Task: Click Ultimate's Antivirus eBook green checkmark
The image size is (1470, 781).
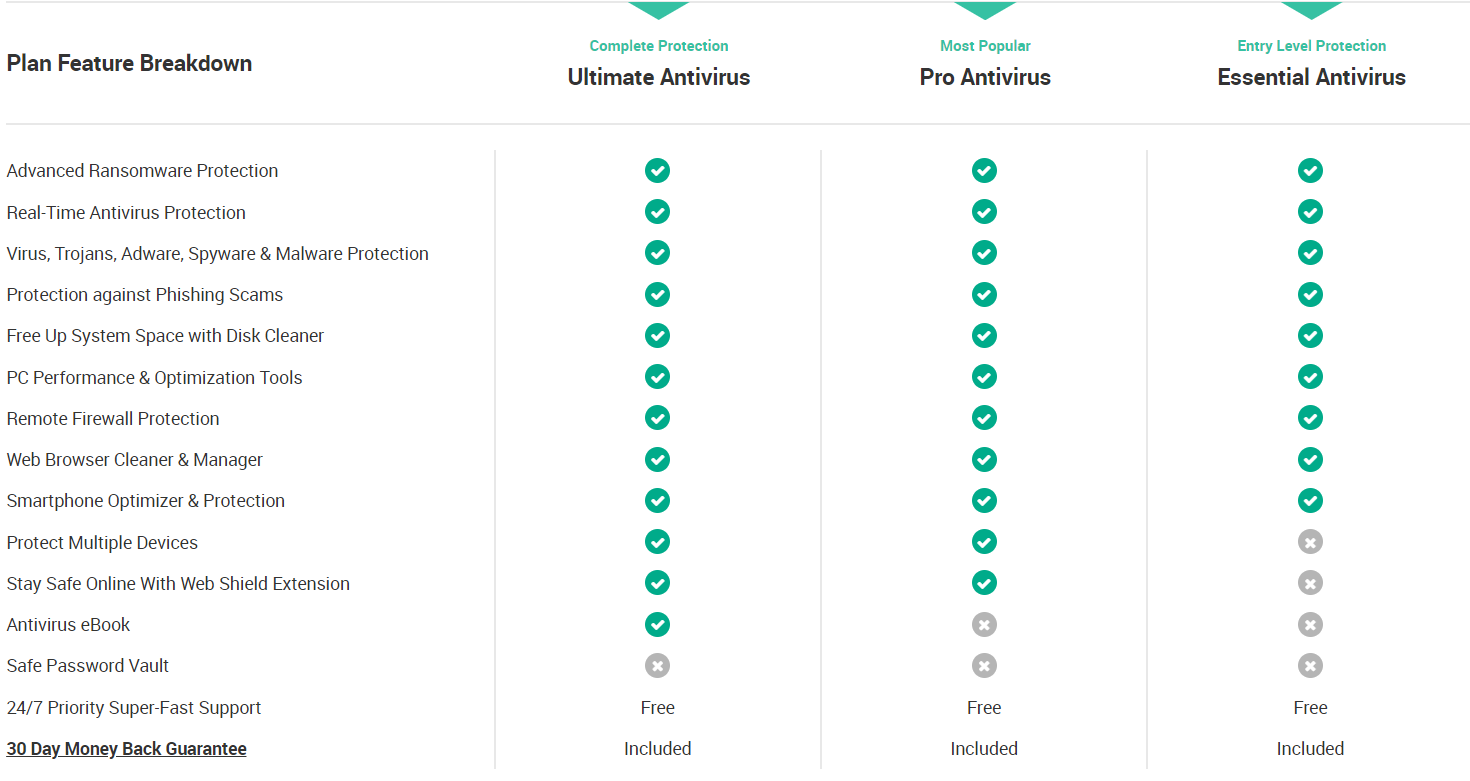Action: pos(657,625)
